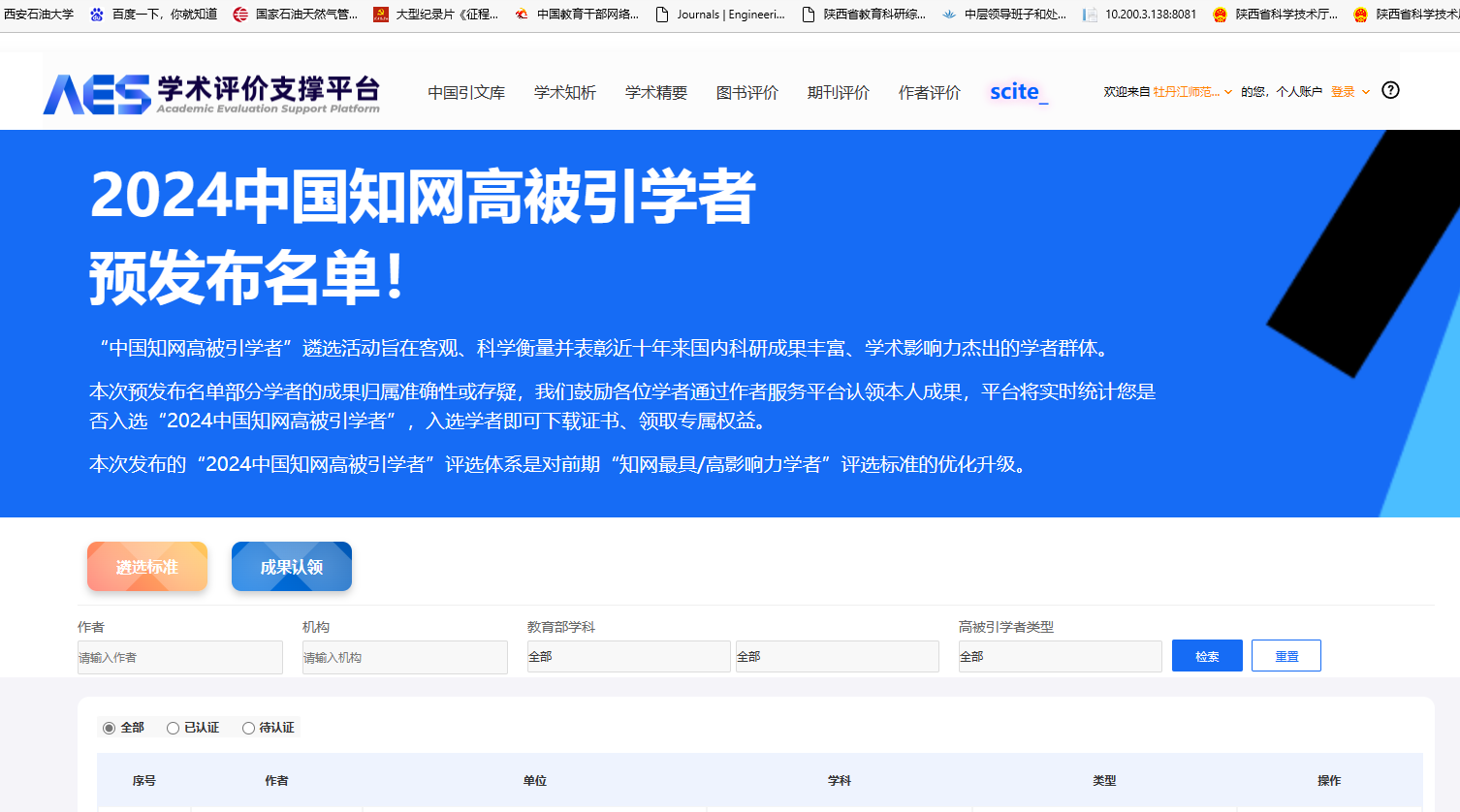Focus the 请输入机构 institution field

[x=405, y=657]
